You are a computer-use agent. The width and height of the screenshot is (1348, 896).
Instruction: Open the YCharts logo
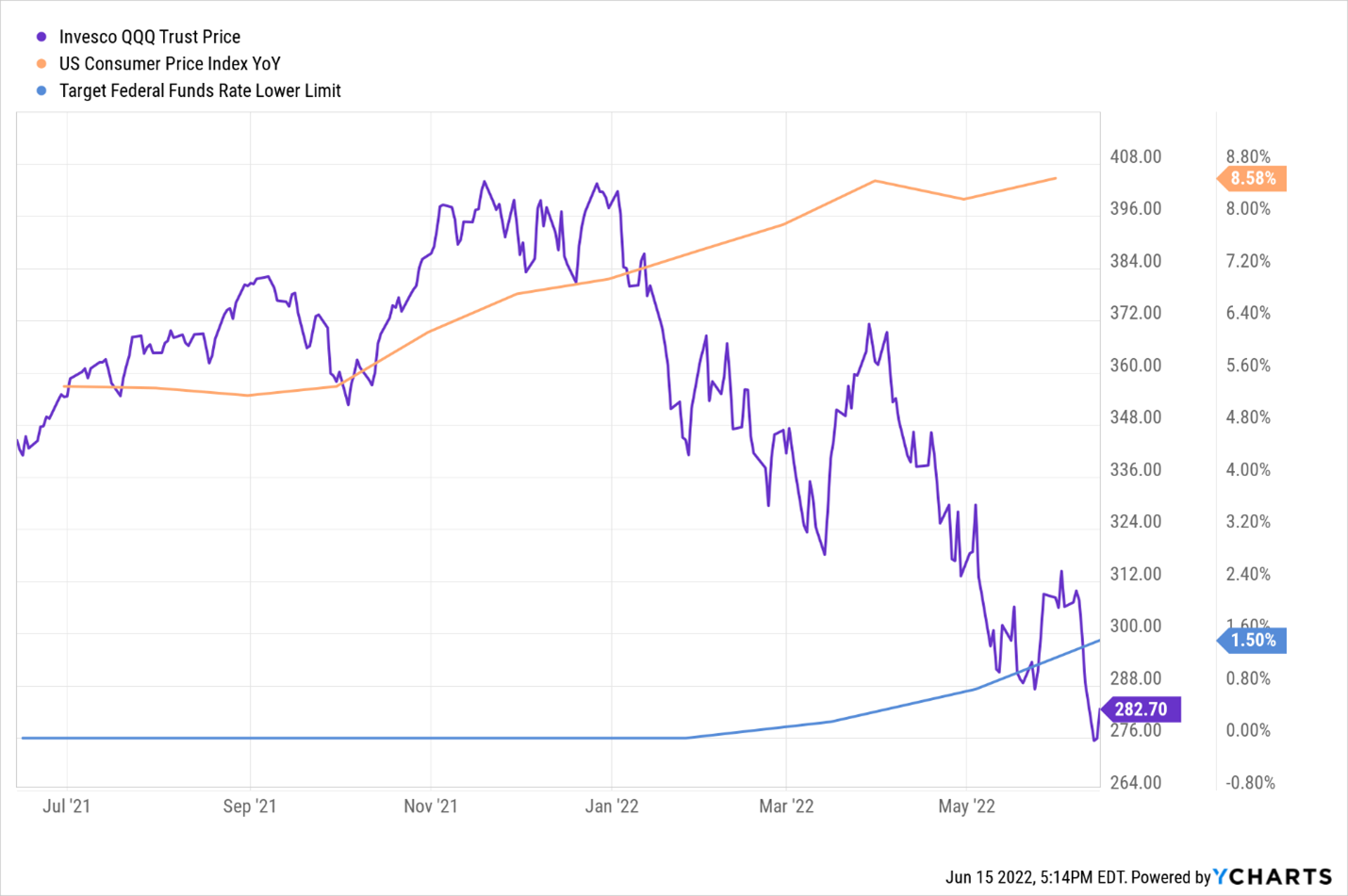[1273, 877]
